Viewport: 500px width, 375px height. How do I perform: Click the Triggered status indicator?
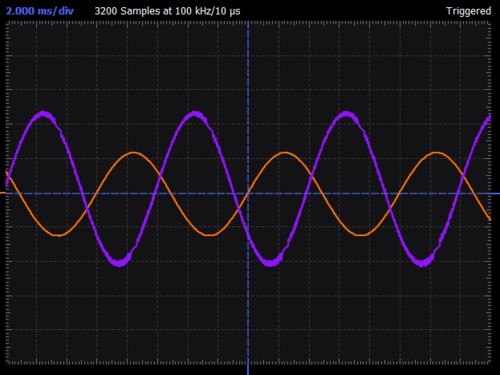click(x=469, y=11)
